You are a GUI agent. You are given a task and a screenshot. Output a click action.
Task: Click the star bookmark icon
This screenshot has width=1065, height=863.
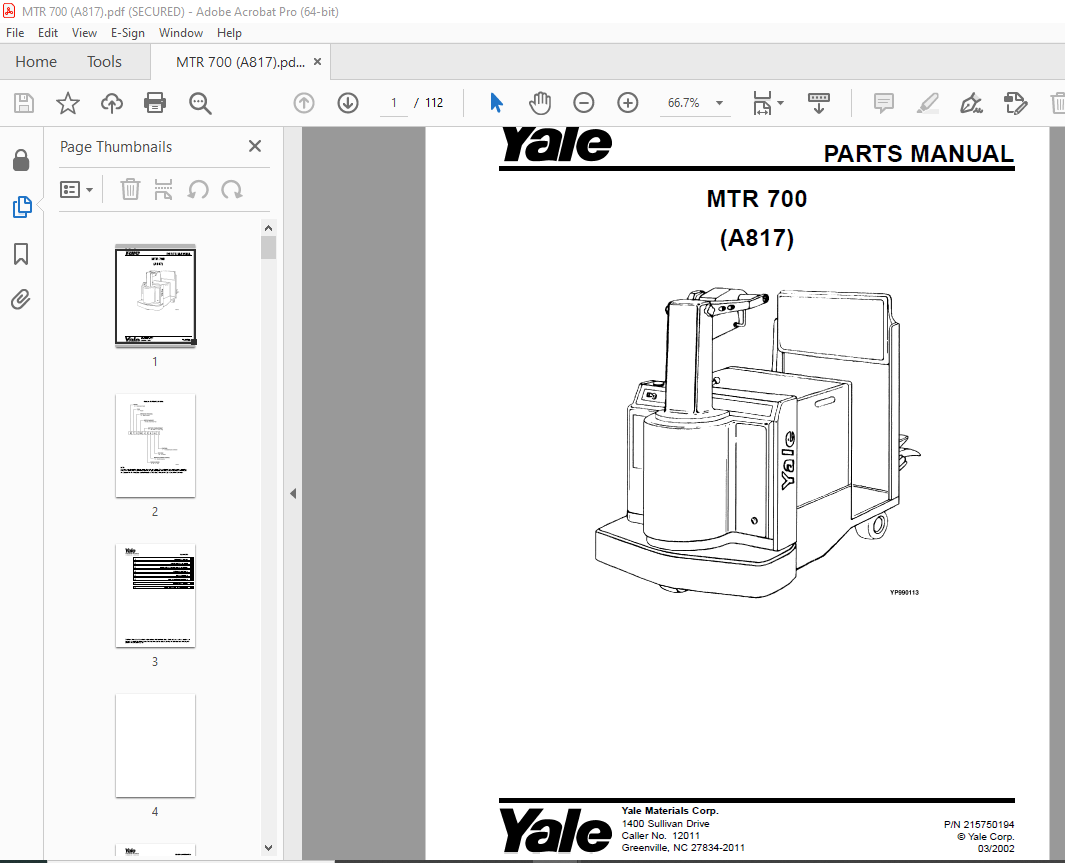tap(68, 103)
